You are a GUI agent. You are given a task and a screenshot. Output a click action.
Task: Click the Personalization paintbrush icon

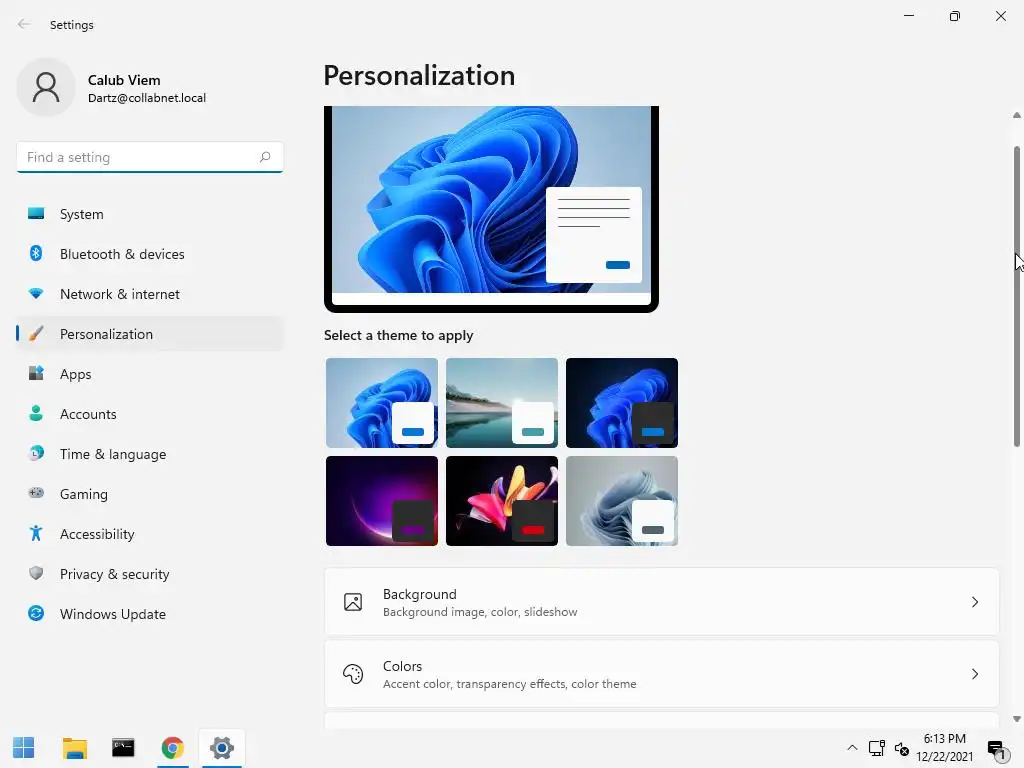point(36,334)
